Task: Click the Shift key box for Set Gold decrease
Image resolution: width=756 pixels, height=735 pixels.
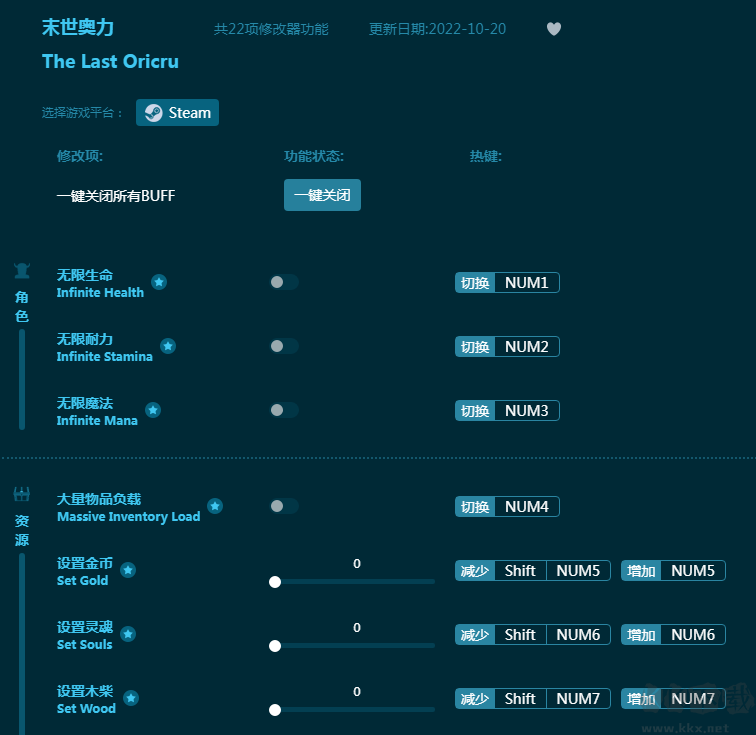Action: 520,571
